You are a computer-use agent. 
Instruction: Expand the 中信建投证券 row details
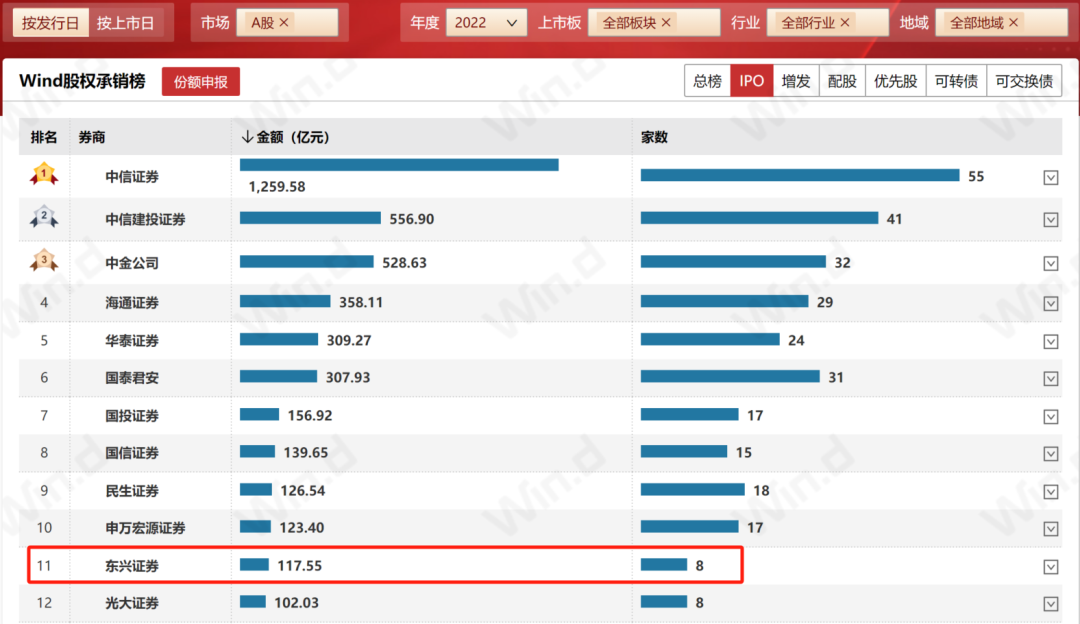click(1050, 220)
